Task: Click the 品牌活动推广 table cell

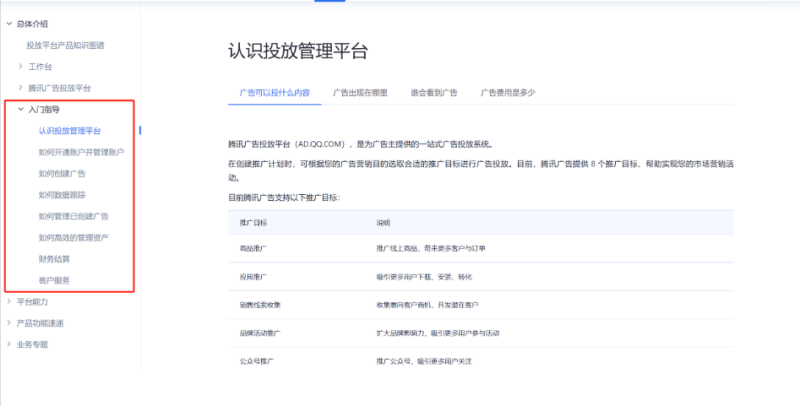Action: [260, 333]
